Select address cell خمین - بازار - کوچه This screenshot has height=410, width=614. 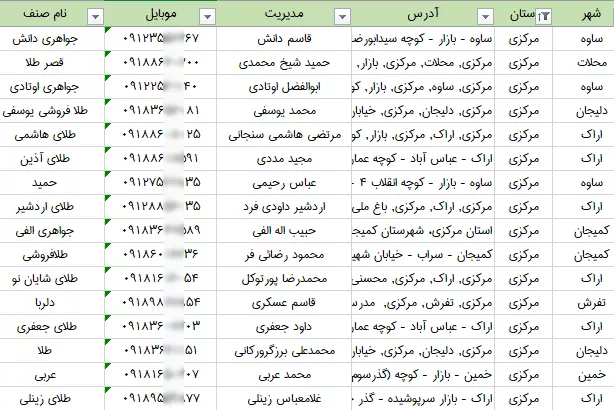click(423, 374)
